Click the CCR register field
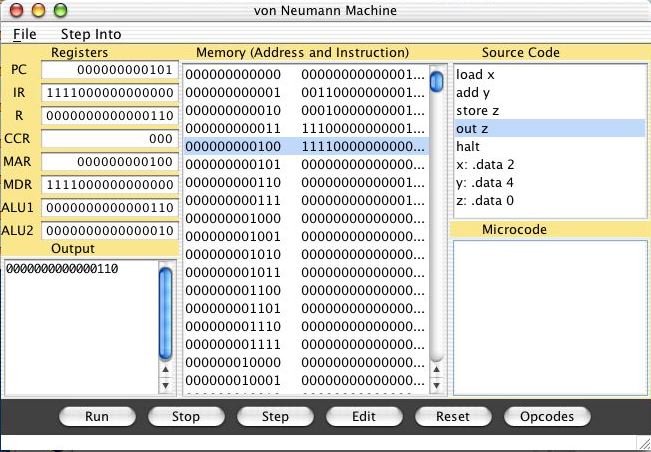The image size is (651, 452). (110, 139)
